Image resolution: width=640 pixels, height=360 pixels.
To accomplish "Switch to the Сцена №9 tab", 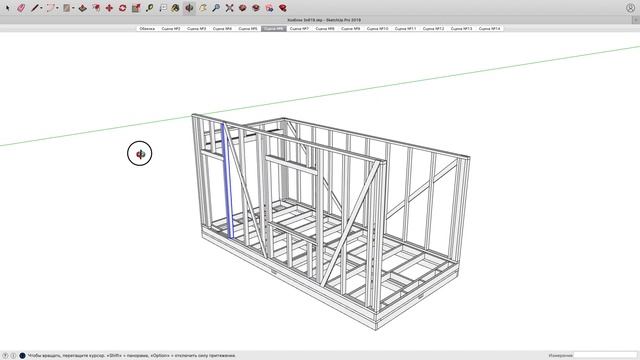I will click(x=351, y=29).
